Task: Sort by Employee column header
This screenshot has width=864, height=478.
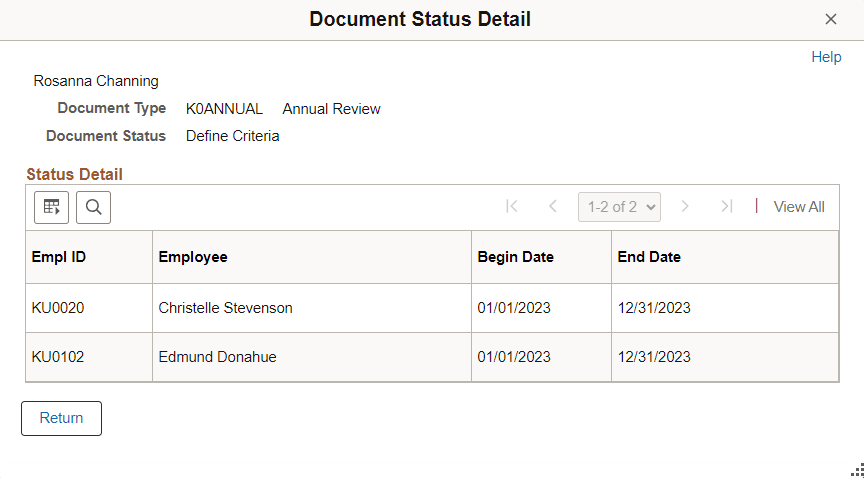Action: tap(193, 257)
